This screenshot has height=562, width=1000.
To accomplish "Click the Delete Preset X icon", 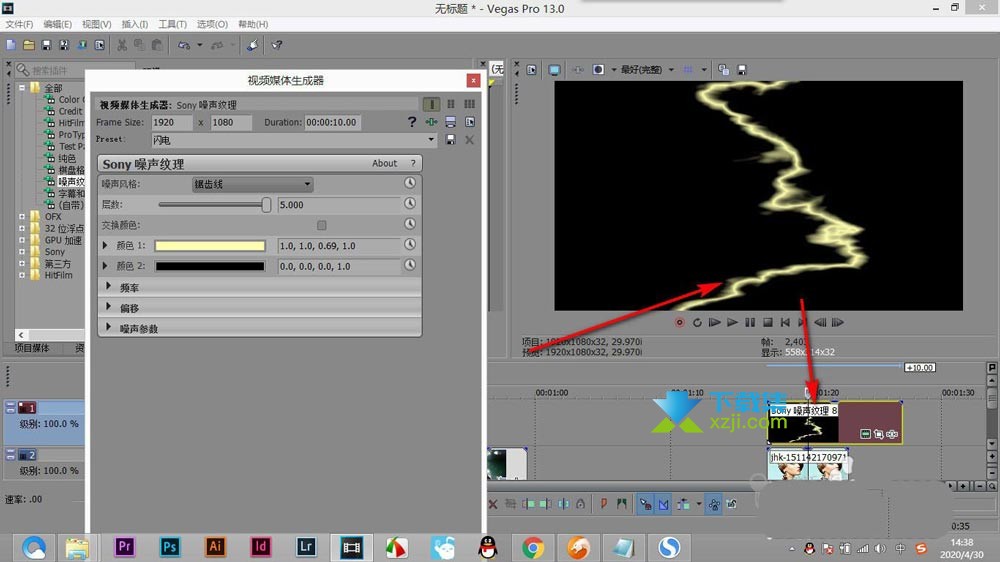I will (469, 140).
